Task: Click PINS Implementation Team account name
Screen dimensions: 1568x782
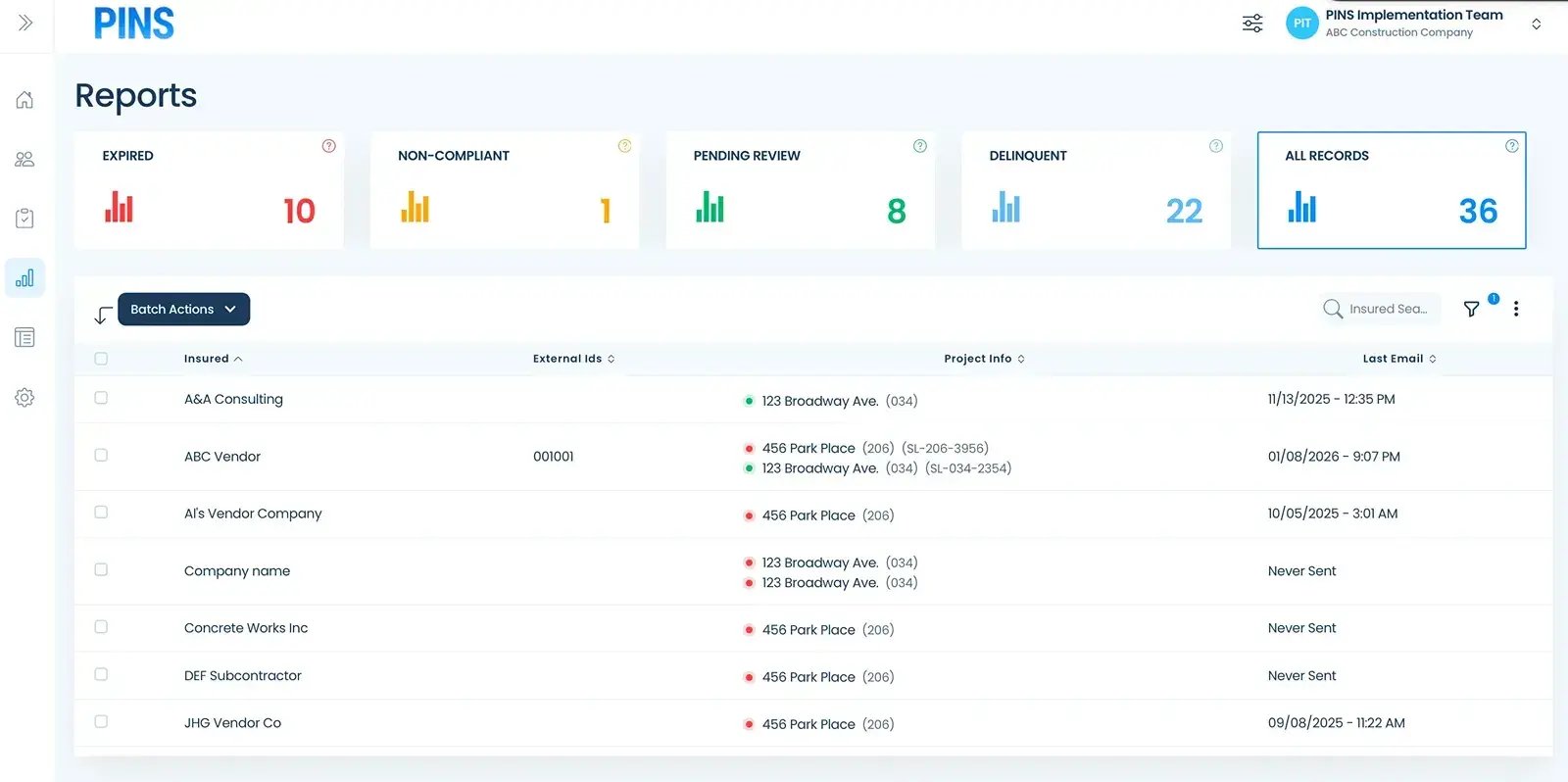Action: pyautogui.click(x=1414, y=15)
